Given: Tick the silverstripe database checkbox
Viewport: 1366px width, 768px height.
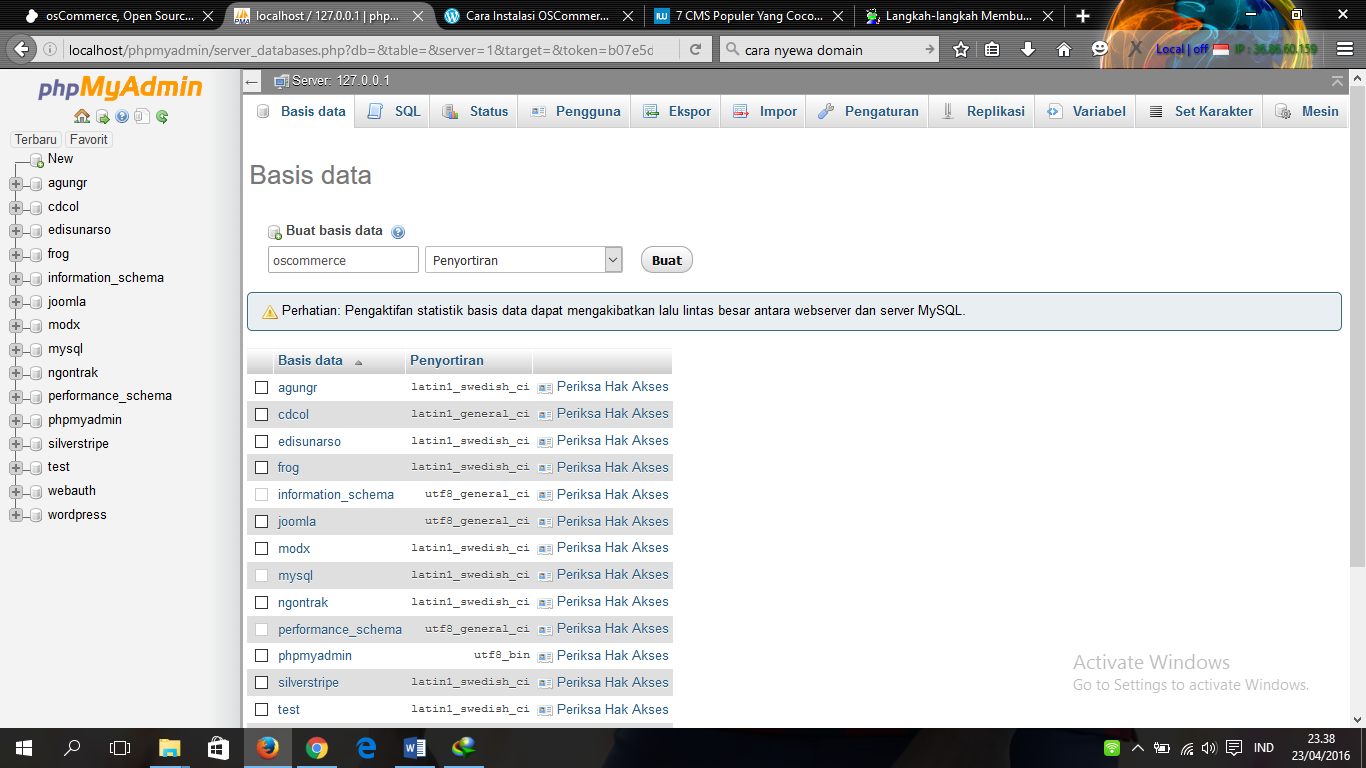Looking at the screenshot, I should 262,683.
